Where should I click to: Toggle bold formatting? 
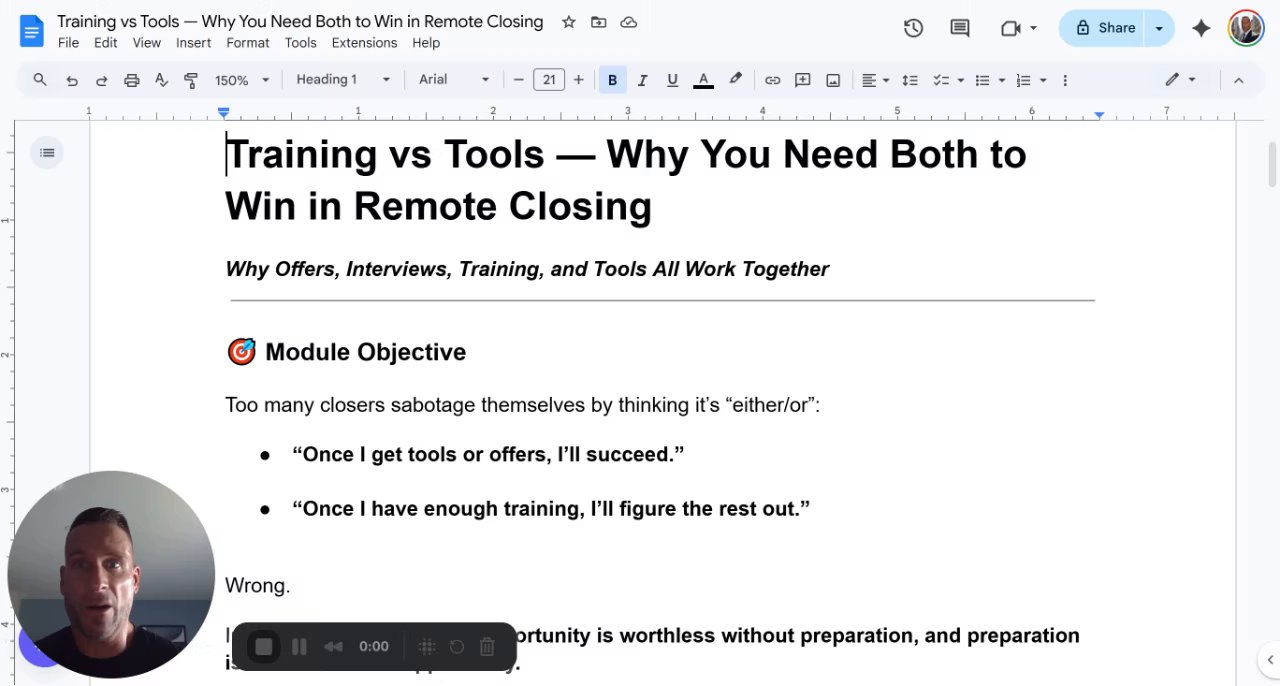612,80
